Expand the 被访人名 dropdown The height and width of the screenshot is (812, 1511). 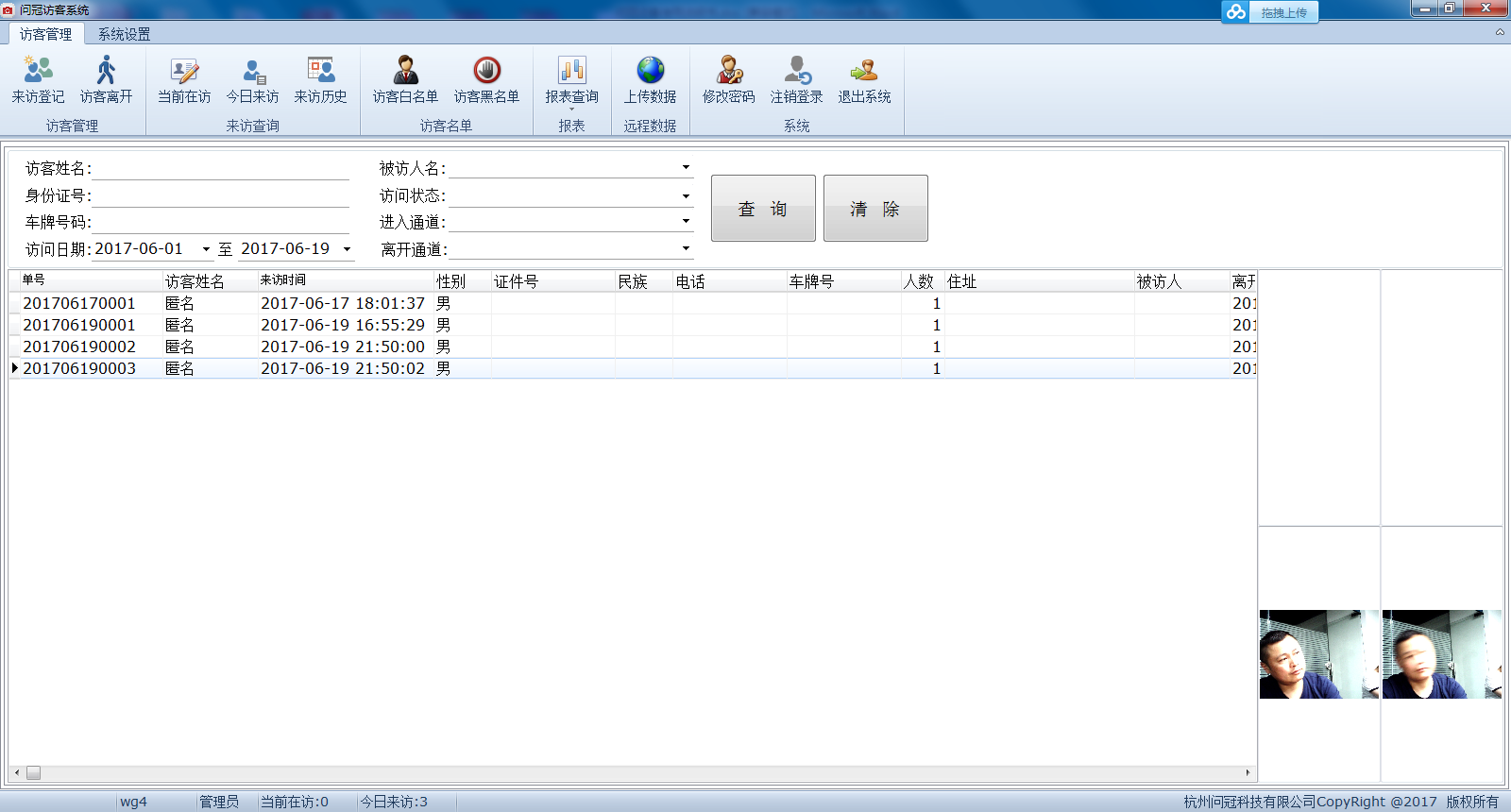pyautogui.click(x=686, y=168)
